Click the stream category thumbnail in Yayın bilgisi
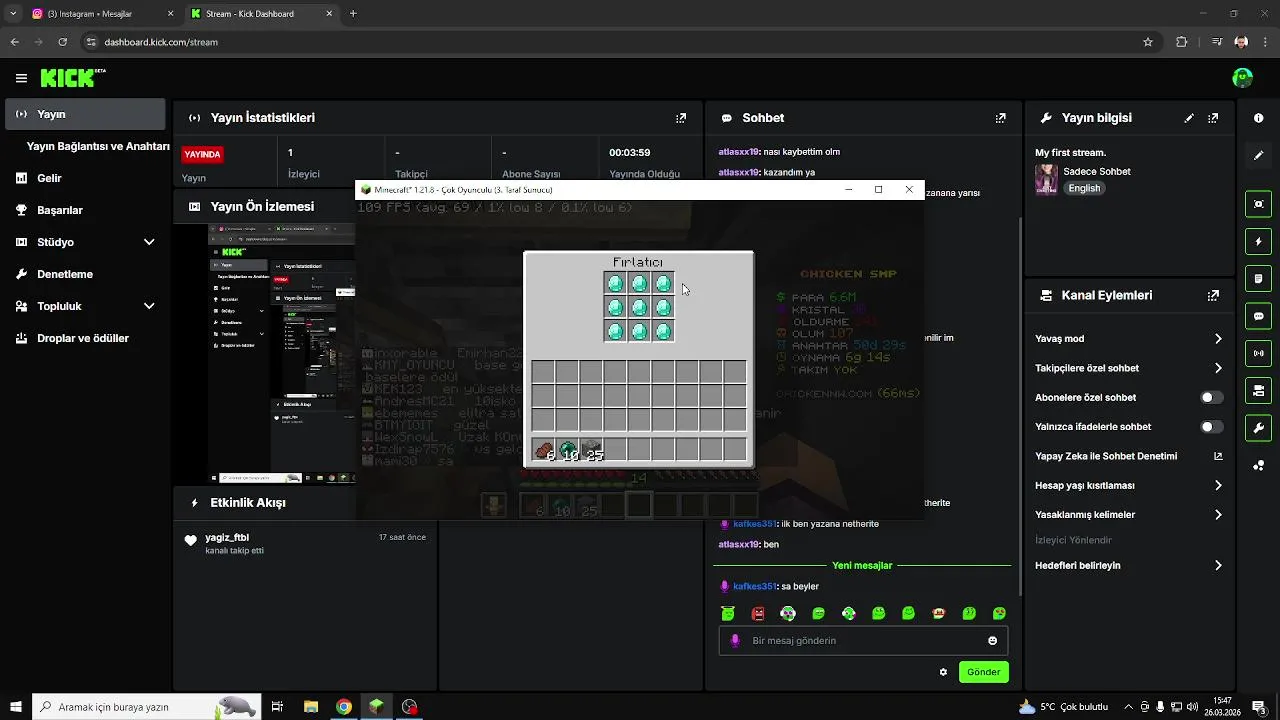Image resolution: width=1280 pixels, height=720 pixels. (1046, 180)
